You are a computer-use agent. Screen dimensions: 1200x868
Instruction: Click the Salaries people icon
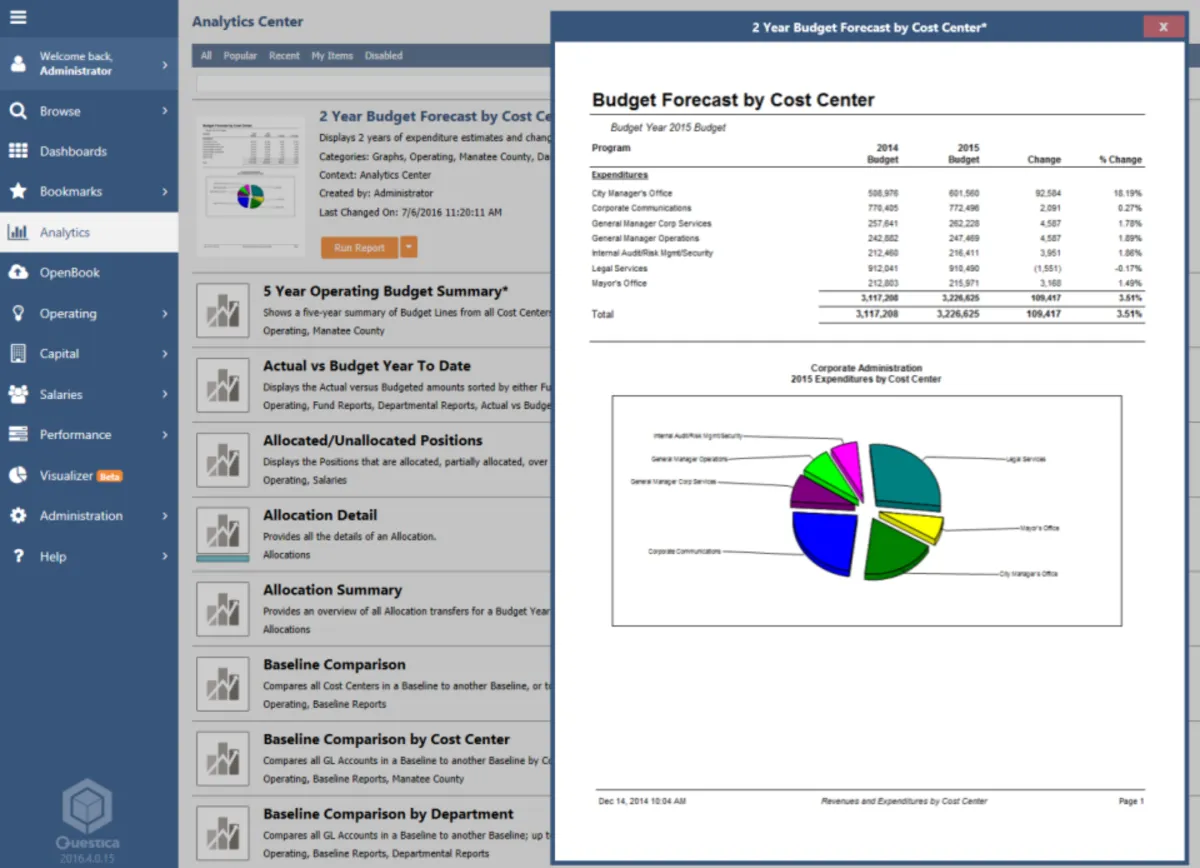click(18, 394)
